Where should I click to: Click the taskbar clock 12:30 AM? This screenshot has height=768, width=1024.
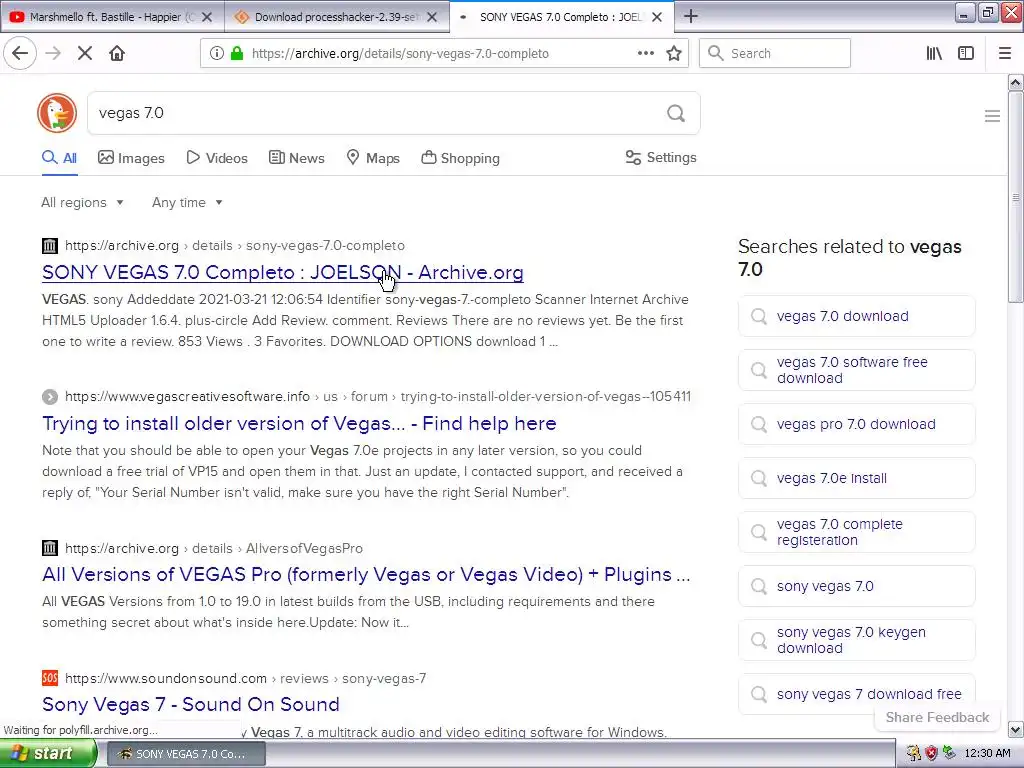pos(987,754)
